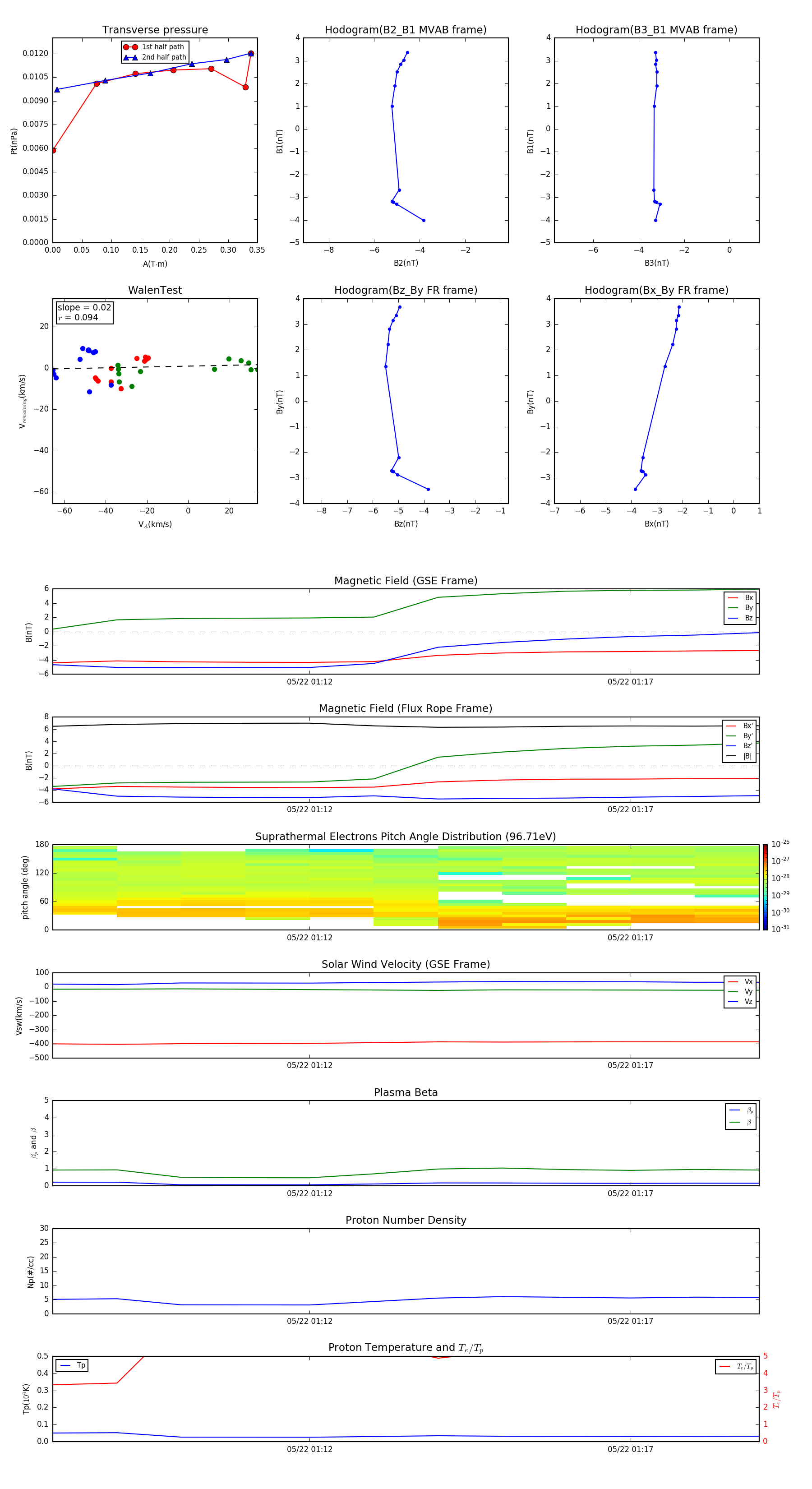Click the '0.0120' tick on Transverse pressure axis

[35, 53]
